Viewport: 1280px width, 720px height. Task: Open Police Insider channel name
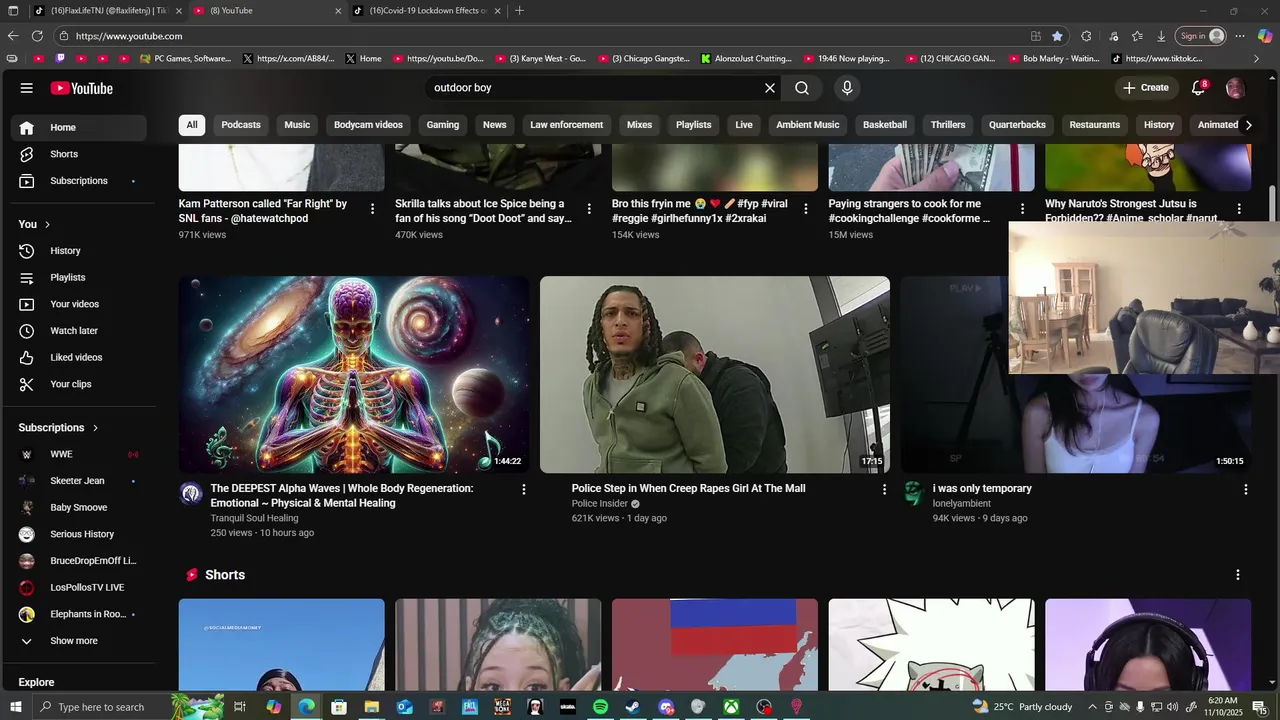click(x=600, y=504)
